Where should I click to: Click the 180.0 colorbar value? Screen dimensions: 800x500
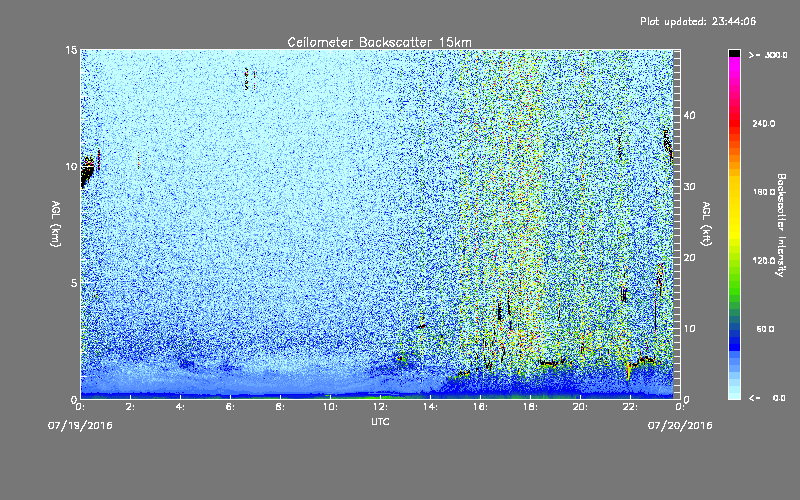tap(763, 192)
